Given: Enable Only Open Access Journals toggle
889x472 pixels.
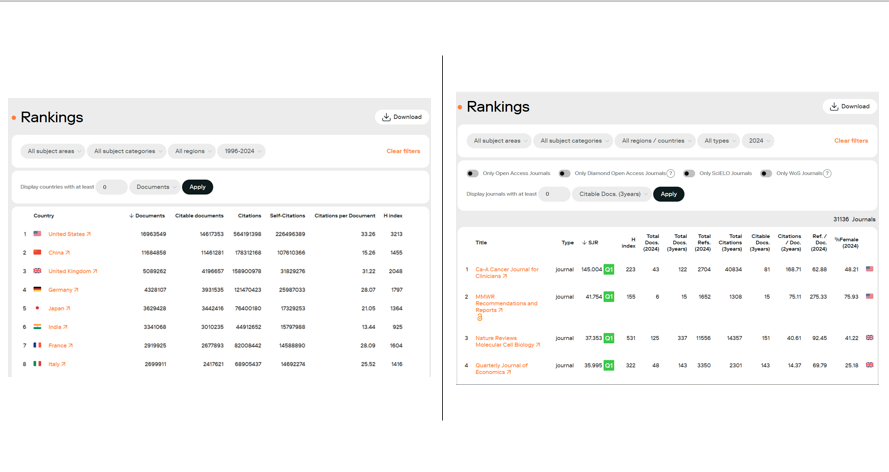Looking at the screenshot, I should 473,174.
